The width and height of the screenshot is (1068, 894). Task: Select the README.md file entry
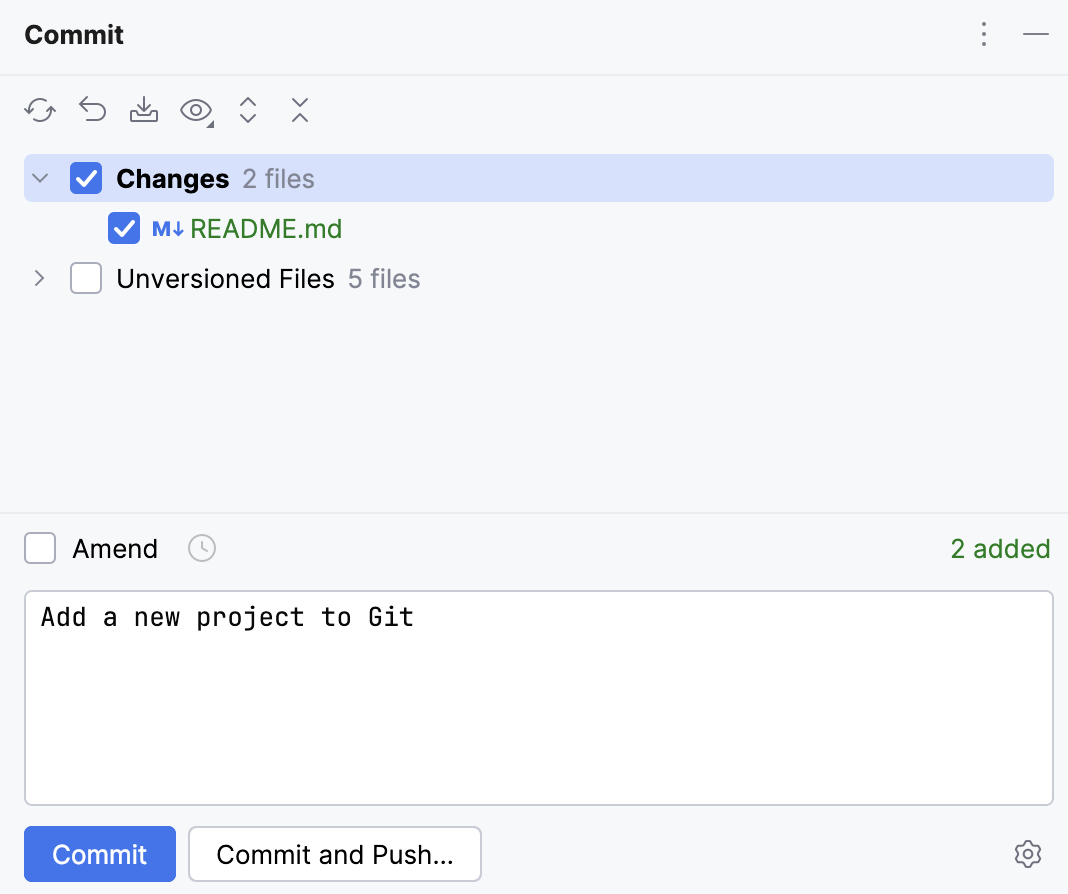[x=266, y=228]
